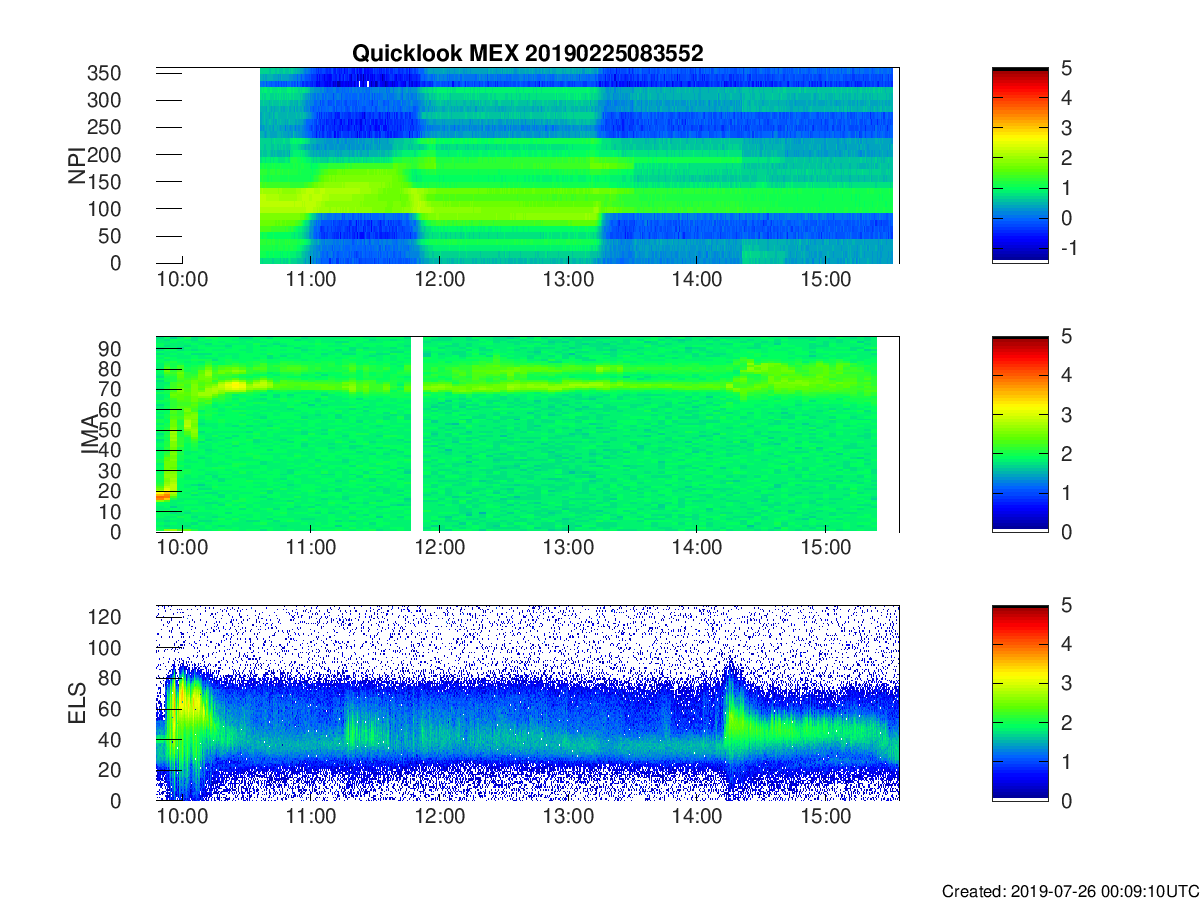Click the ELS panel color scale bar
The height and width of the screenshot is (900, 1200).
[x=1020, y=703]
